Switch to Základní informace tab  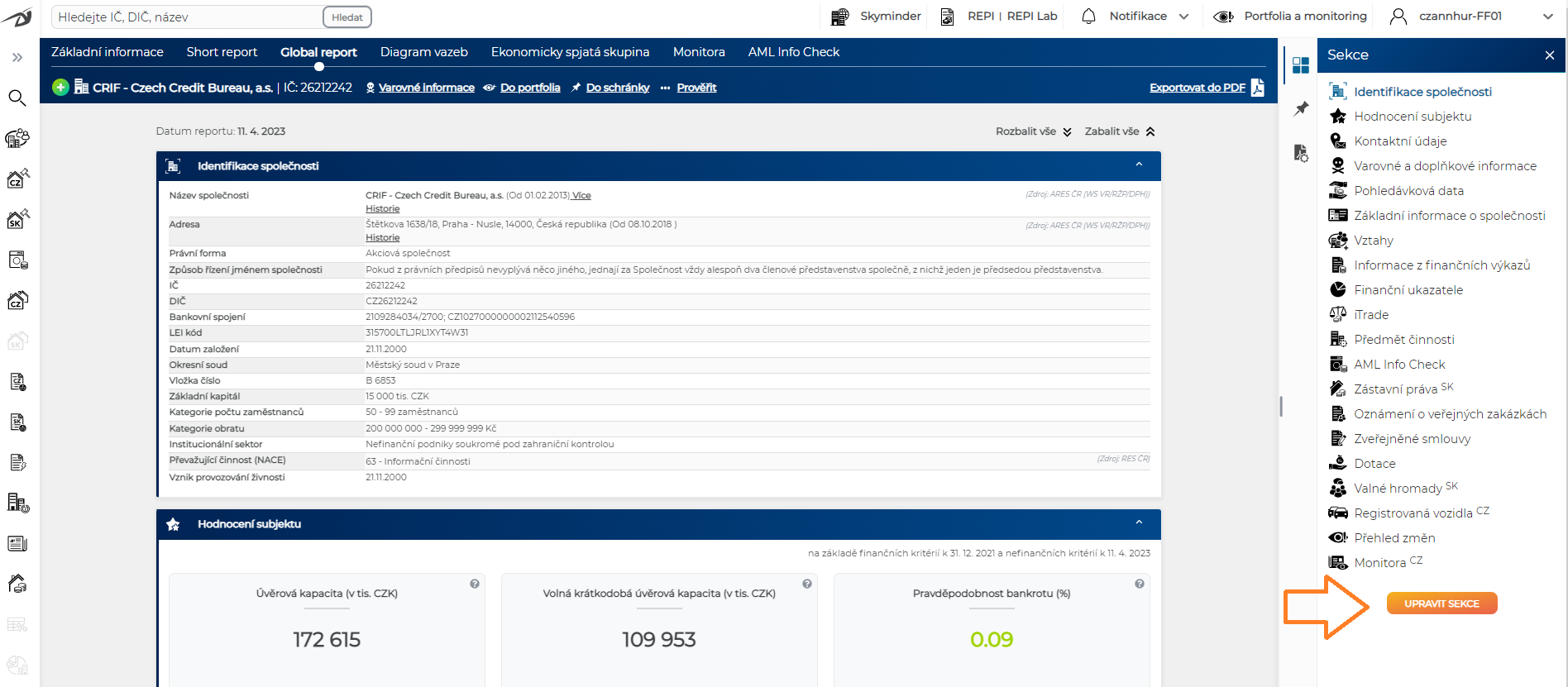[108, 52]
